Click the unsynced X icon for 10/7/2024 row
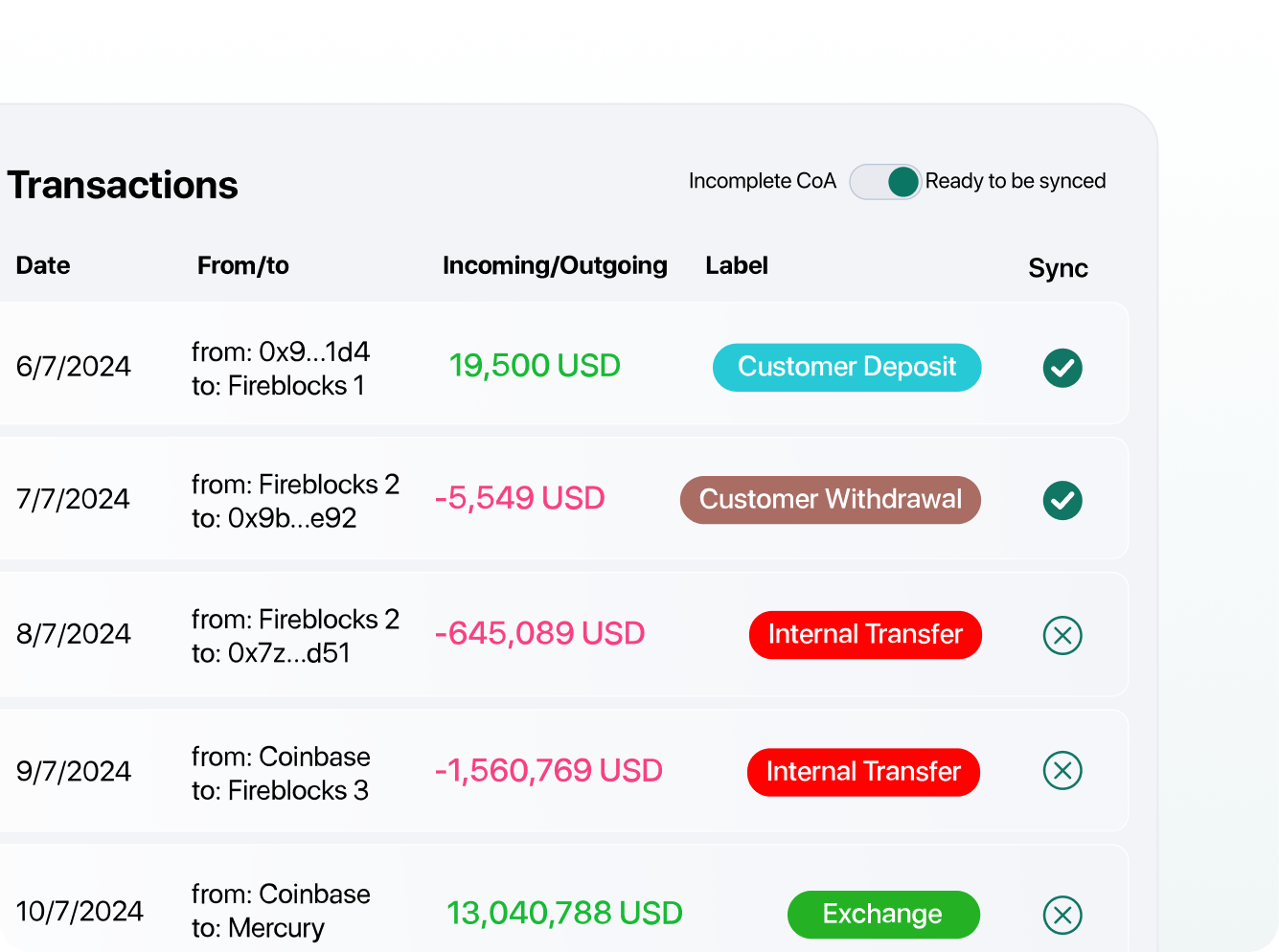Screen dimensions: 1279x952 click(x=1062, y=915)
